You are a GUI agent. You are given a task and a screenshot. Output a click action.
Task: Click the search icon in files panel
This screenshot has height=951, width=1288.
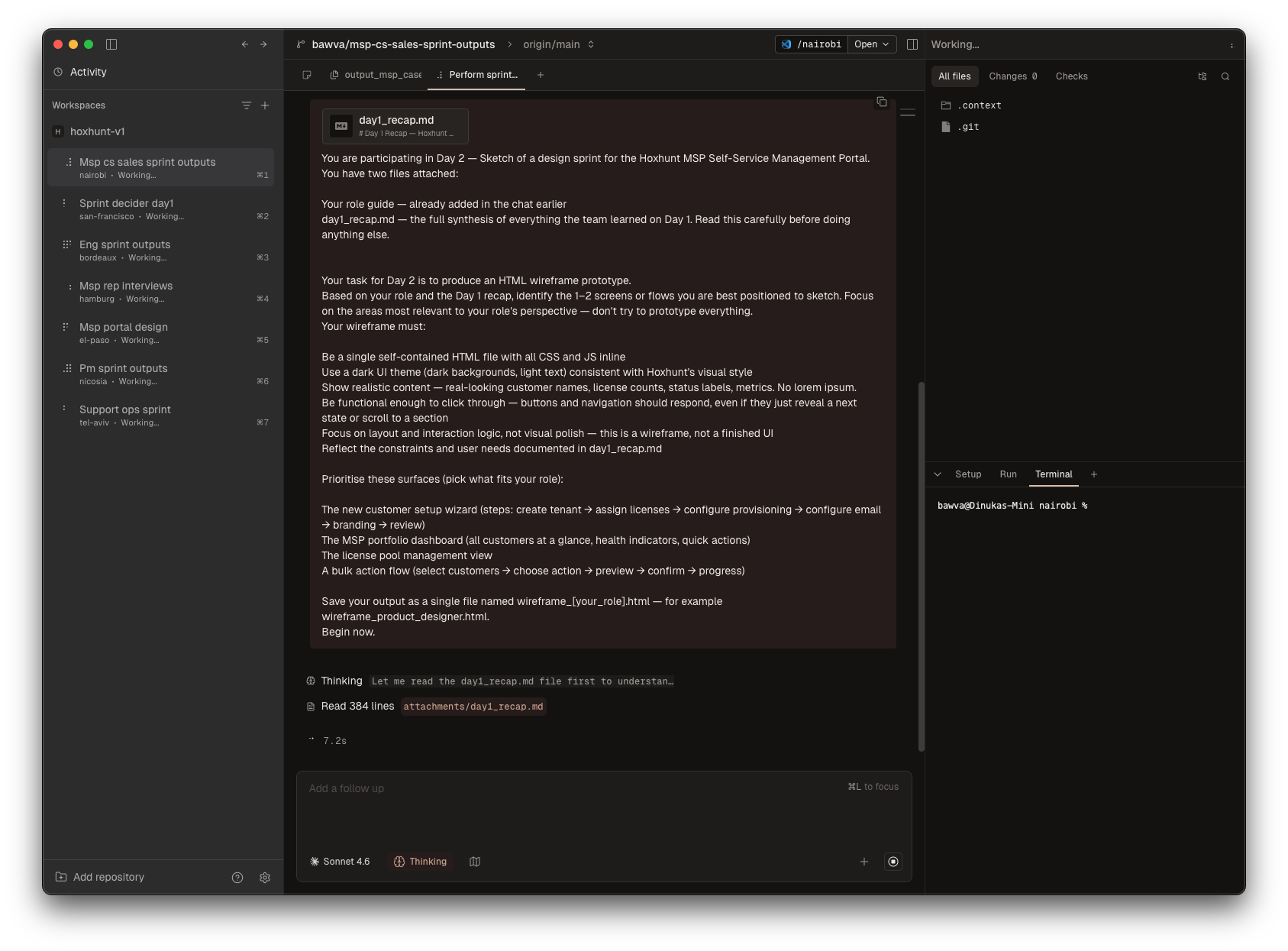click(x=1225, y=76)
